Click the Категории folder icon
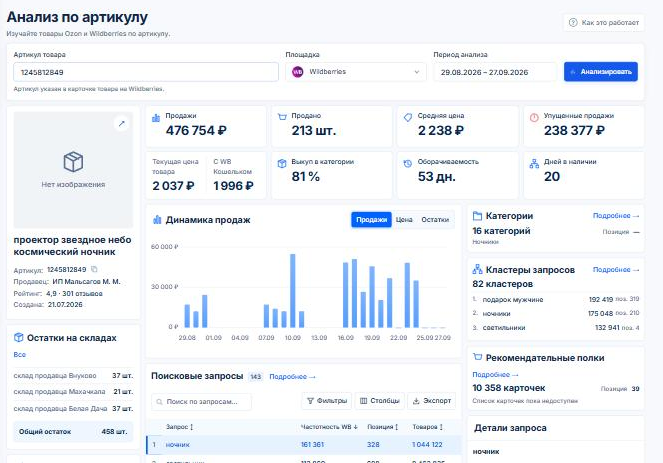Viewport: 663px width, 463px height. [x=477, y=216]
